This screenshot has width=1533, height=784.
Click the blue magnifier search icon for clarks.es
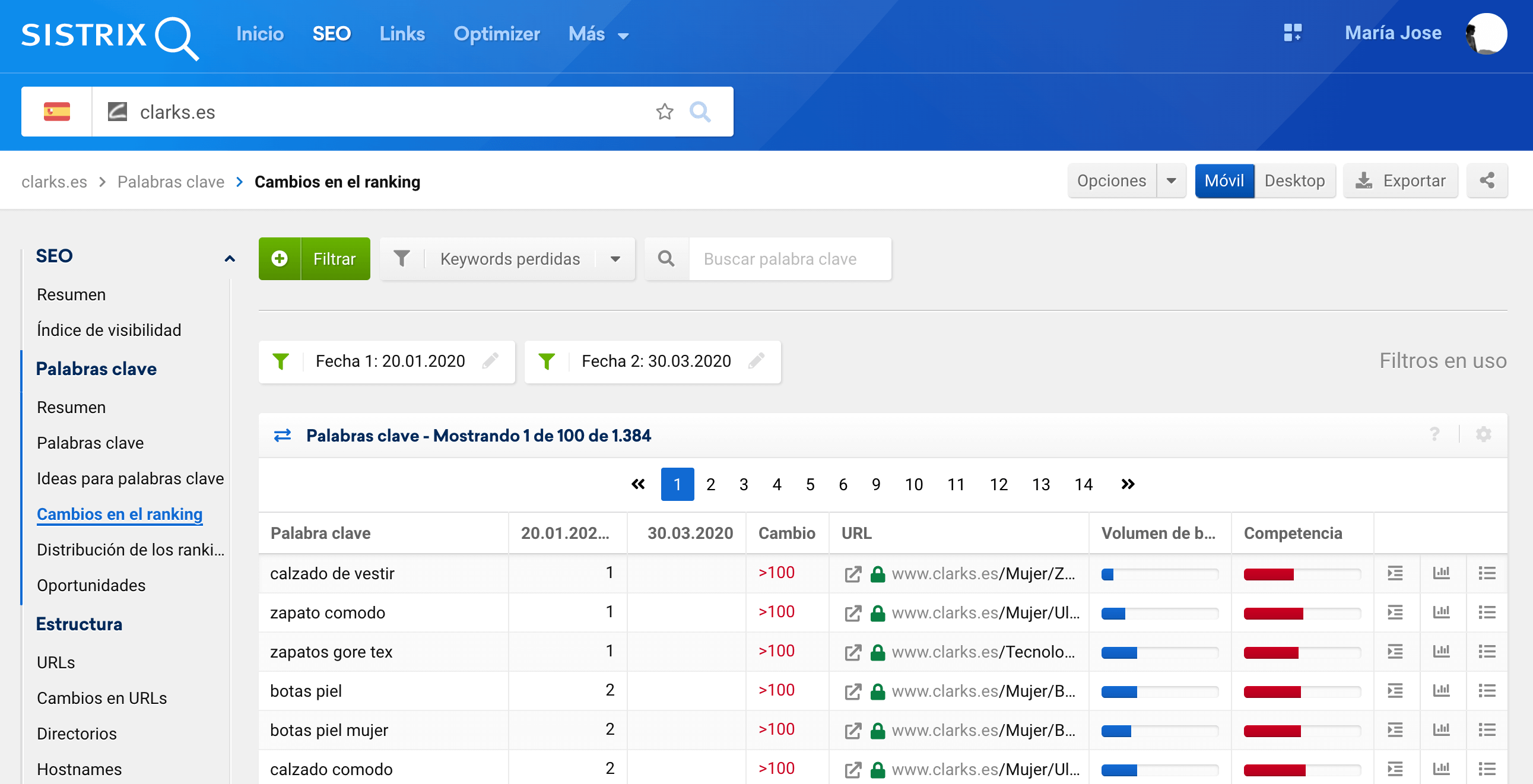[700, 112]
